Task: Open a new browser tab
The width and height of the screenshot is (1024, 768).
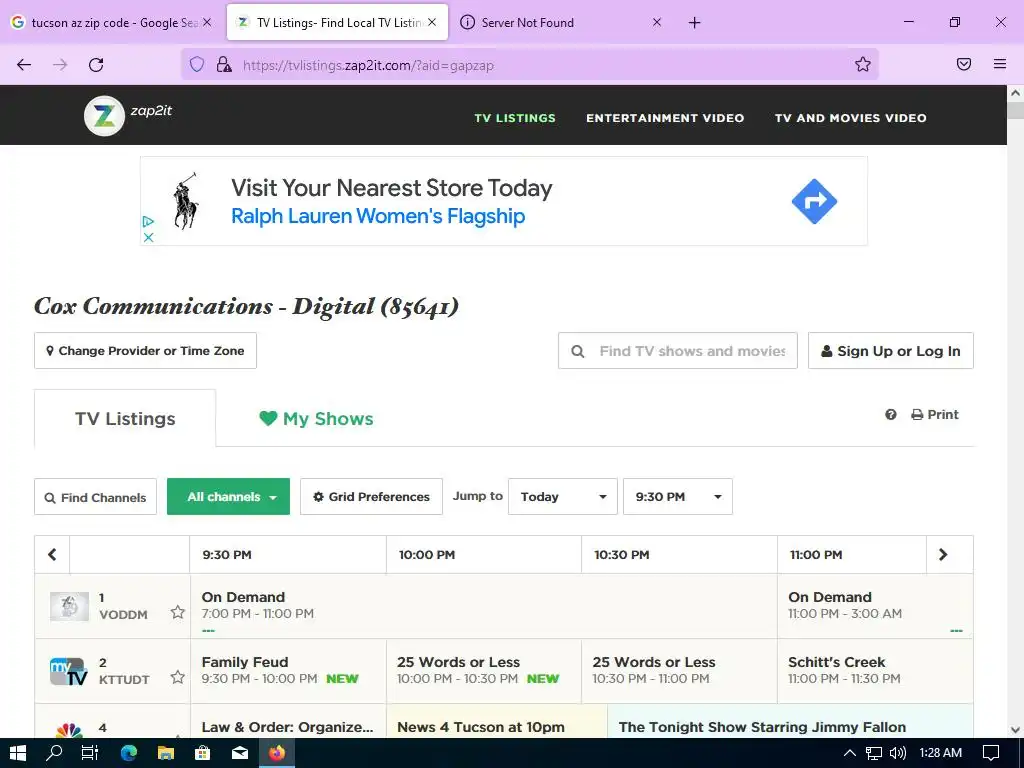Action: pyautogui.click(x=694, y=23)
